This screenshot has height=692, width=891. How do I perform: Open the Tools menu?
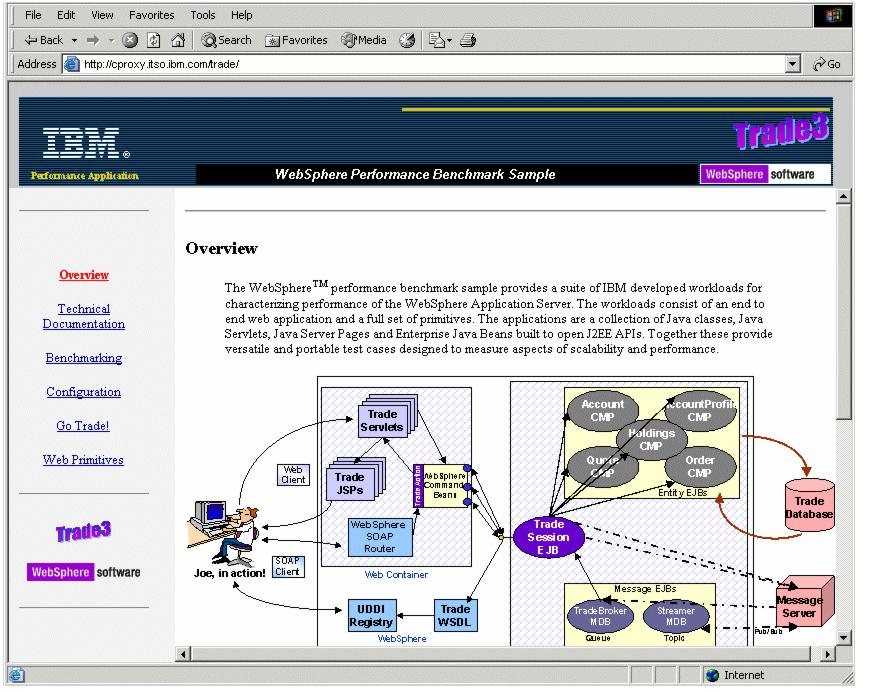(x=203, y=15)
